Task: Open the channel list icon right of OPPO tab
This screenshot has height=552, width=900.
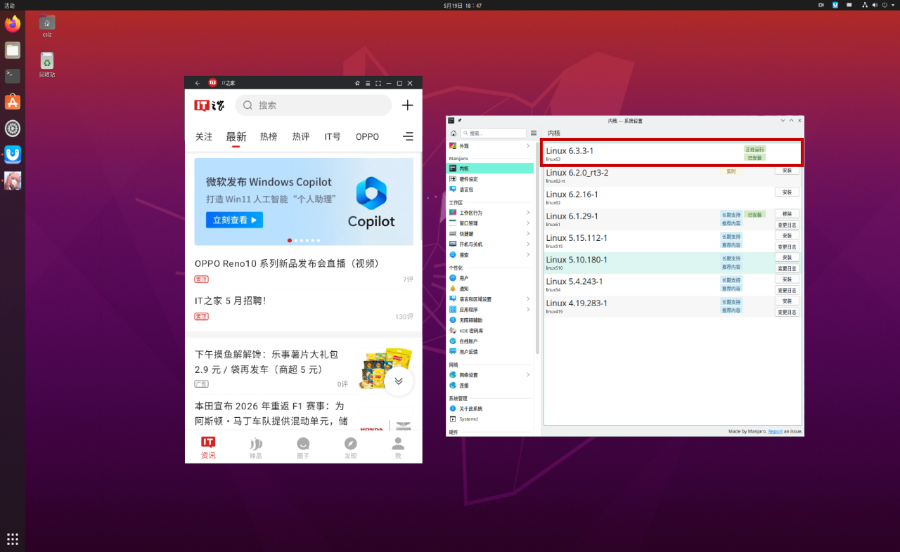Action: click(408, 137)
